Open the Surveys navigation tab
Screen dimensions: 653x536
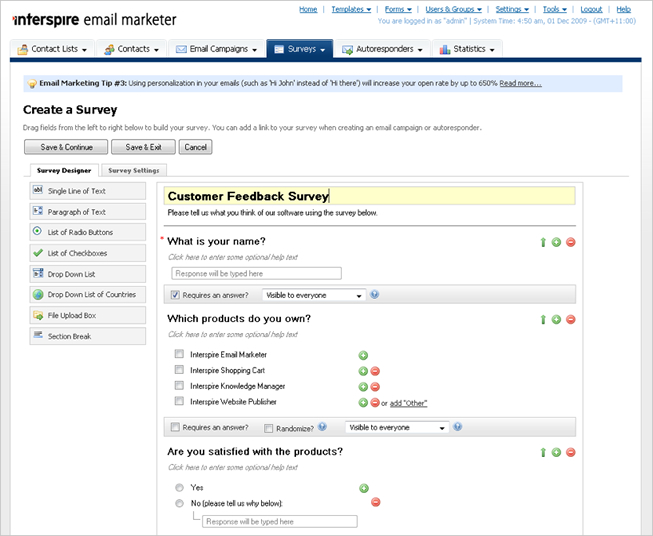coord(300,49)
